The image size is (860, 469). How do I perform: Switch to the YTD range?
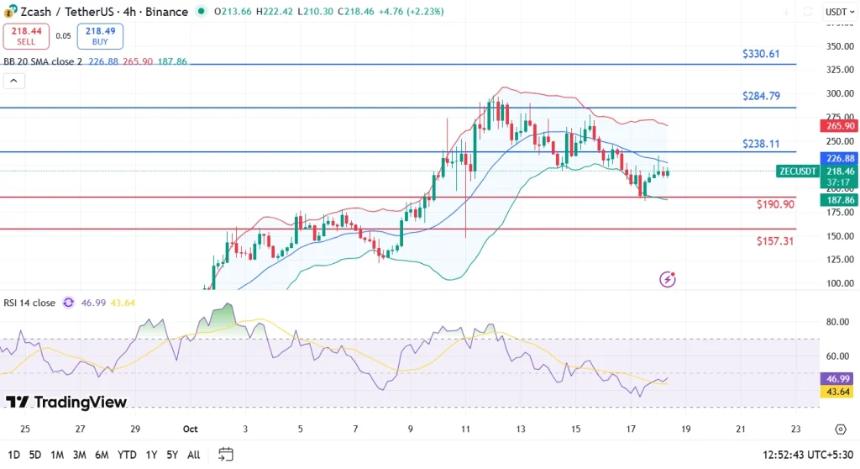click(x=127, y=454)
